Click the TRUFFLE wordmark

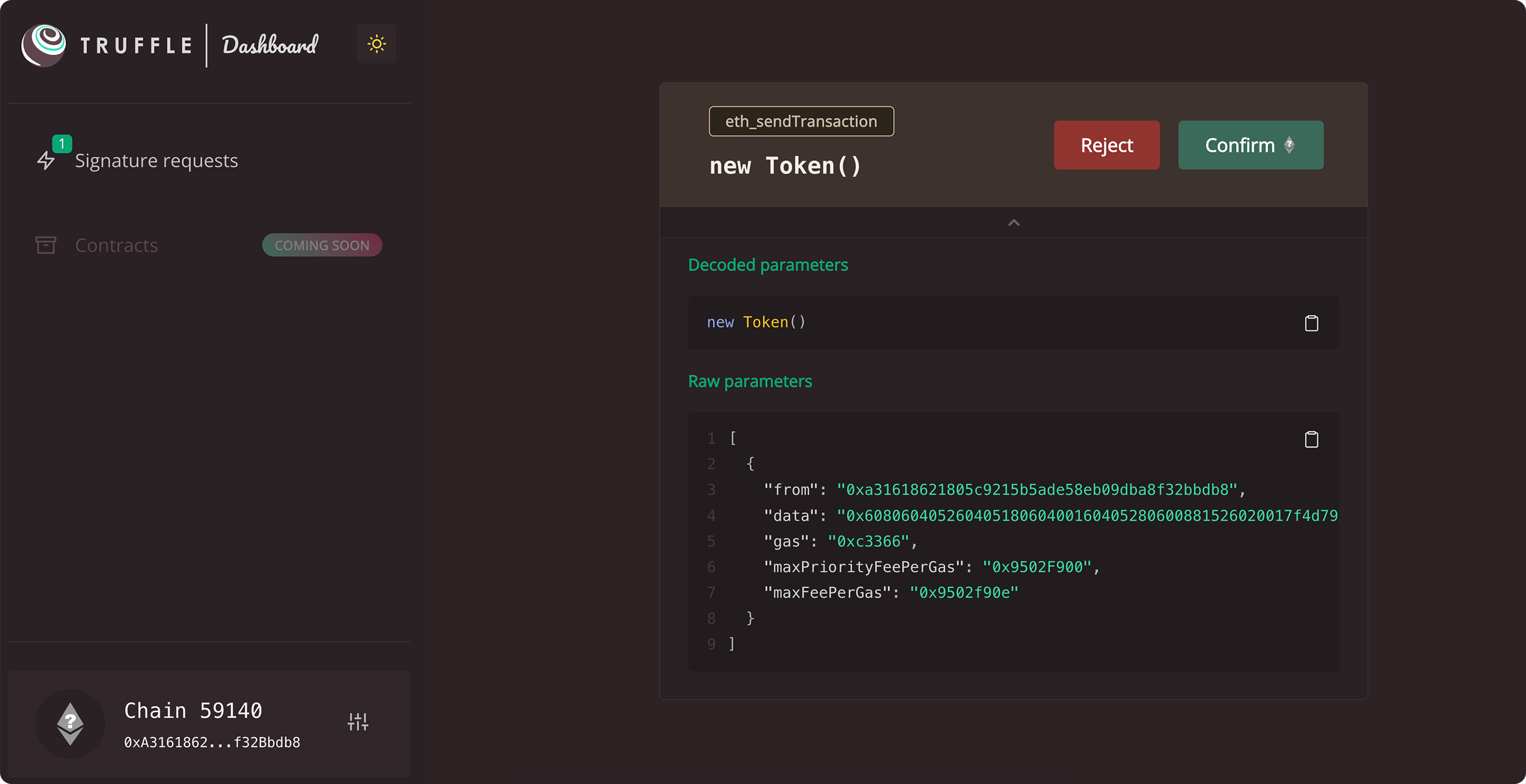point(136,45)
